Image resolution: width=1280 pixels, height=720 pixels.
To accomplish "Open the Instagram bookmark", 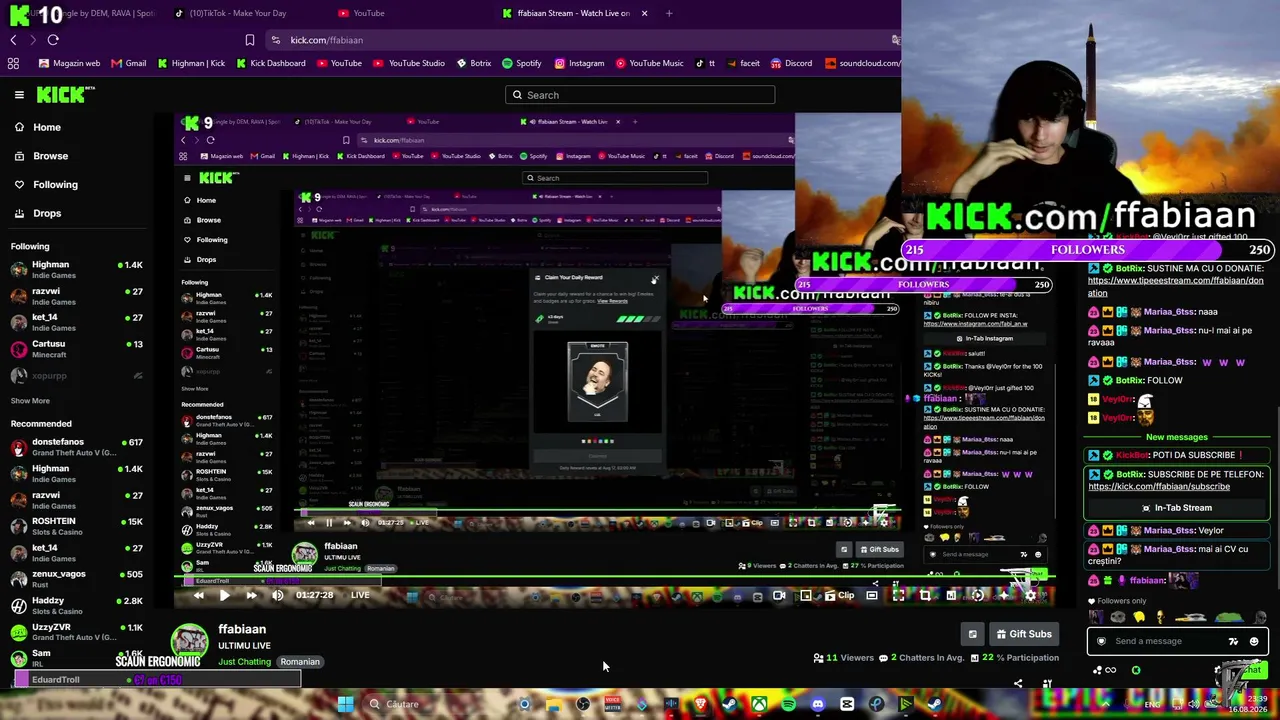I will pos(579,63).
